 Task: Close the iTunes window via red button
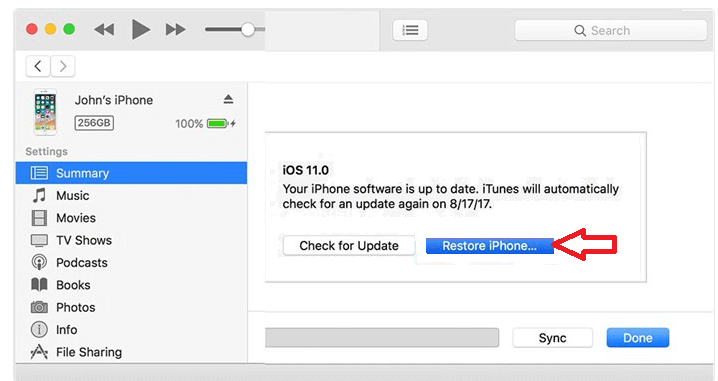point(32,29)
